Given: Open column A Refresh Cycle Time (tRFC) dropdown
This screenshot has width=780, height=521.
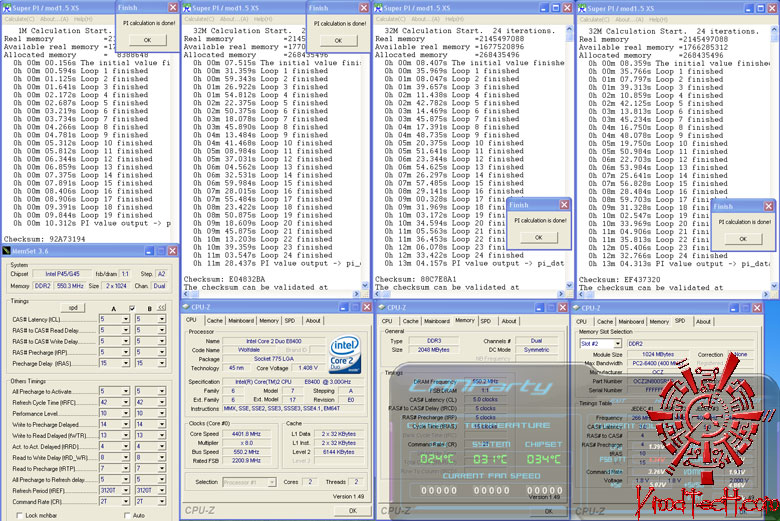Looking at the screenshot, I should [125, 402].
